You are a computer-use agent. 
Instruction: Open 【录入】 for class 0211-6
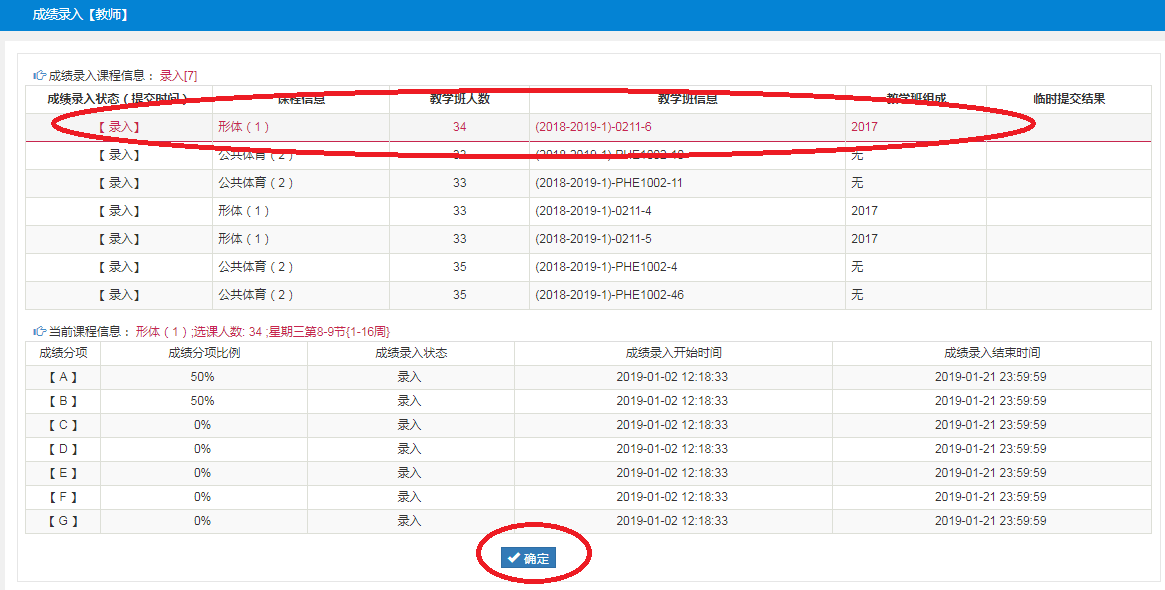click(x=119, y=127)
